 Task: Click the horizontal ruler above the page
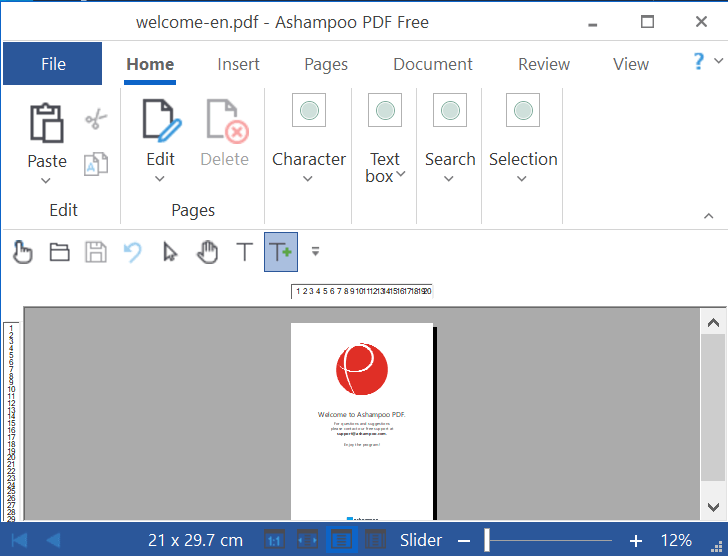pyautogui.click(x=362, y=291)
